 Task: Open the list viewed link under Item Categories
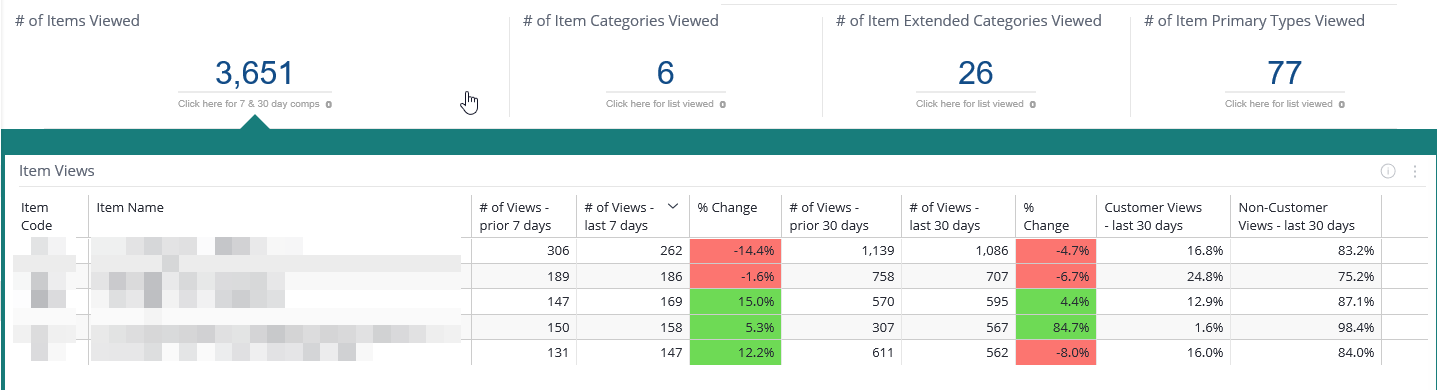(660, 103)
